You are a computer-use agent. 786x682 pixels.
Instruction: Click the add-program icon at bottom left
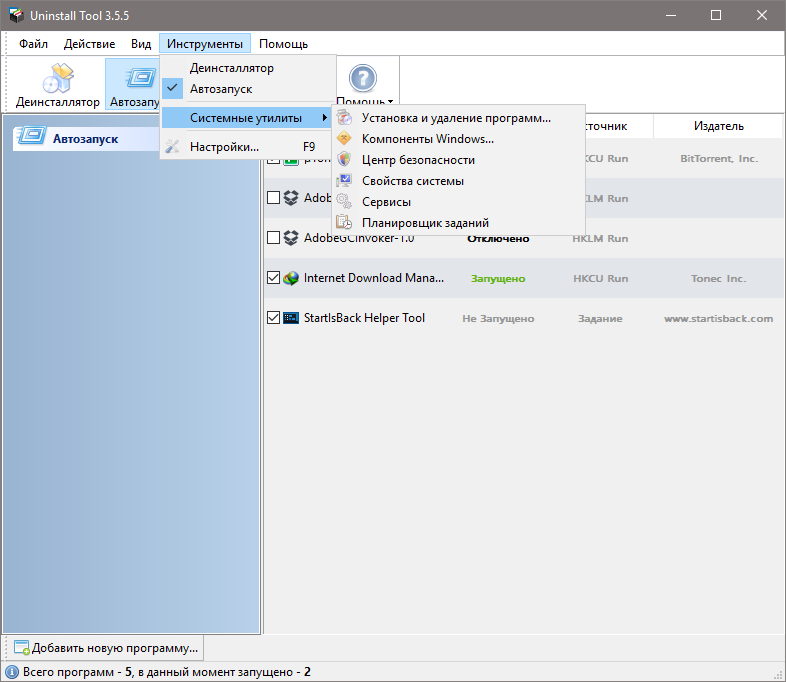click(x=22, y=647)
